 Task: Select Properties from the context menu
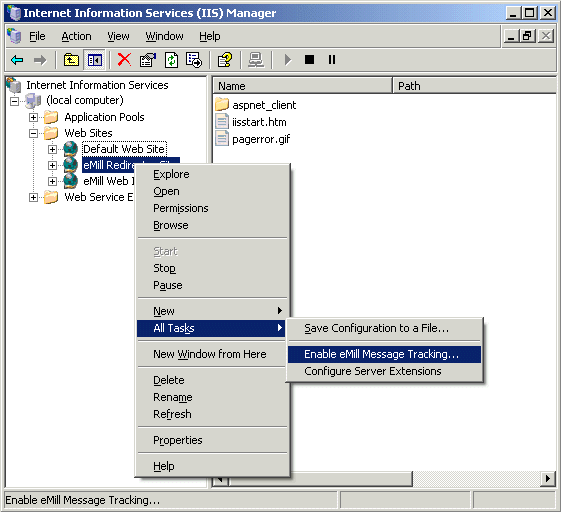coord(212,440)
